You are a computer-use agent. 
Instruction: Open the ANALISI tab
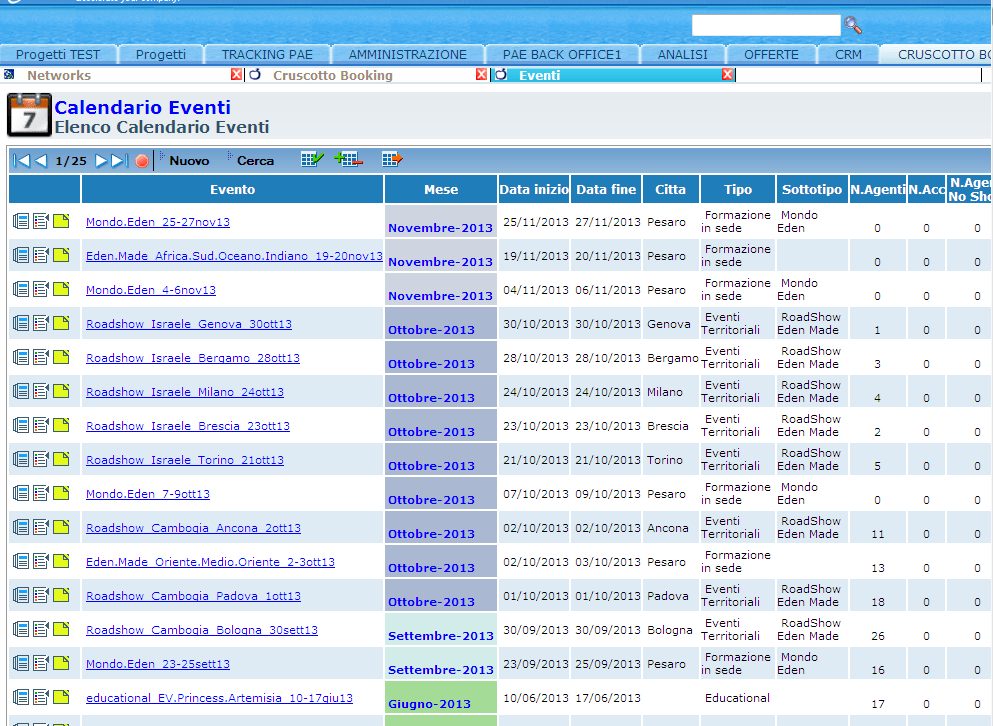coord(683,54)
